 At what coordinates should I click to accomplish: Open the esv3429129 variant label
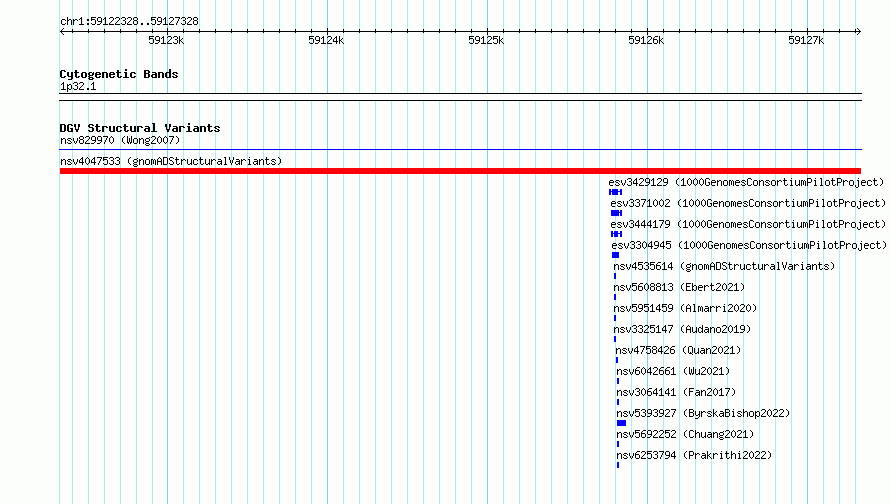coord(746,182)
